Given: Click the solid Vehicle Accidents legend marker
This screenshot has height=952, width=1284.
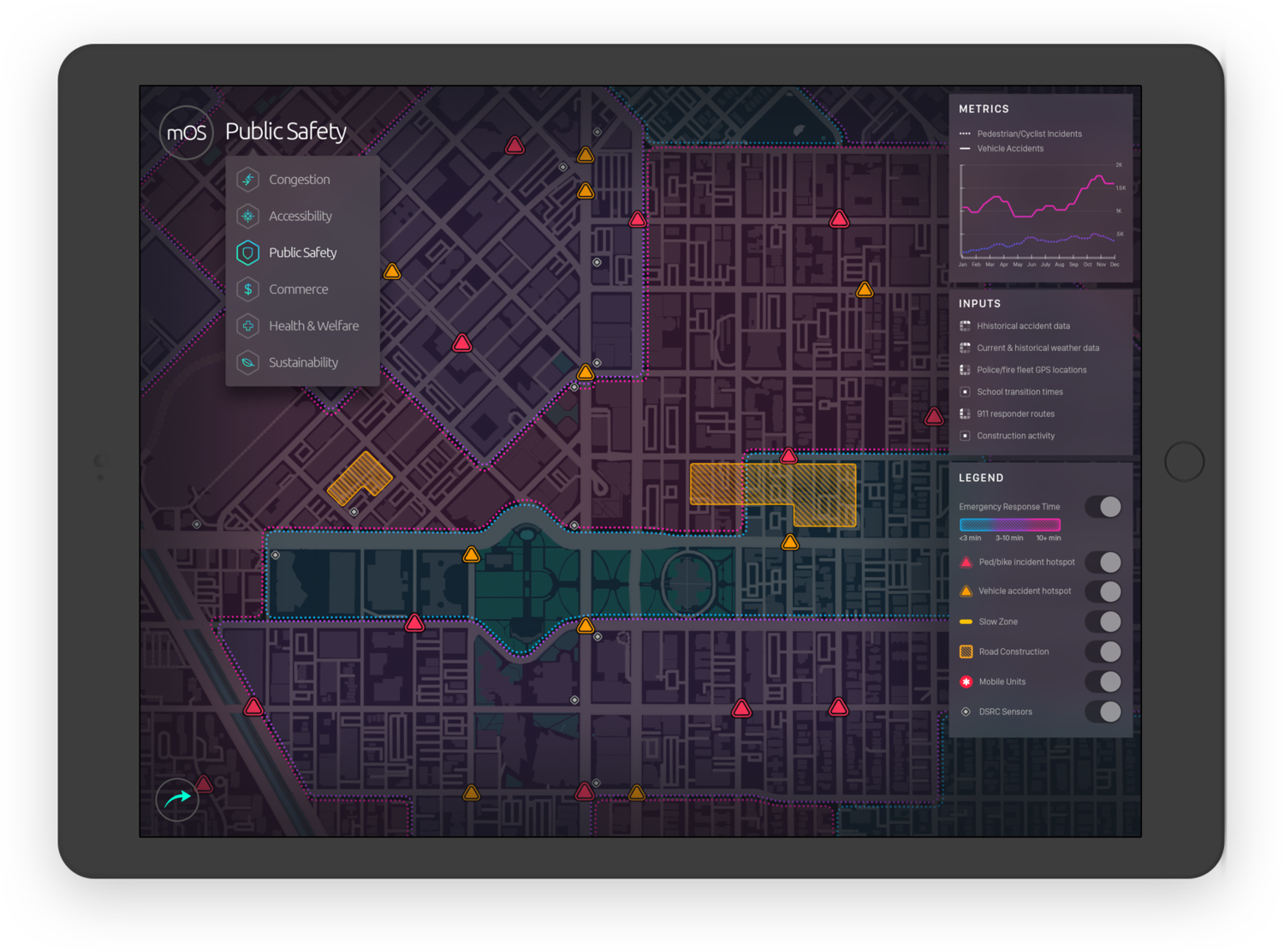Looking at the screenshot, I should click(965, 149).
